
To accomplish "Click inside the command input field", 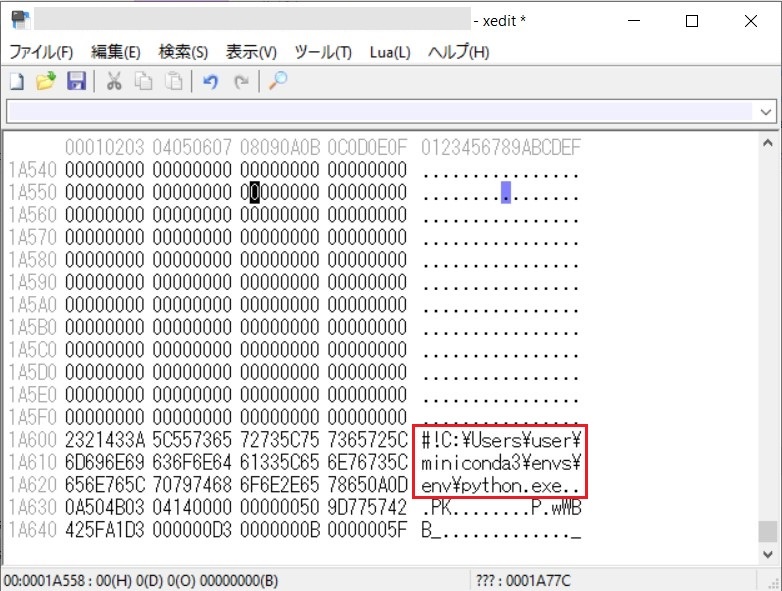I will click(x=381, y=112).
